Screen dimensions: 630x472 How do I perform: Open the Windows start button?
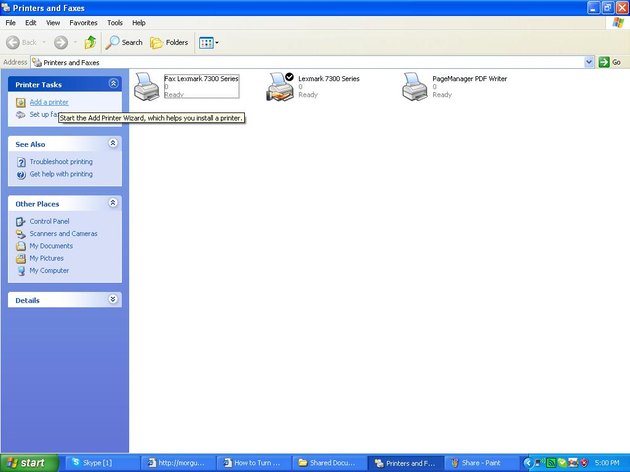click(x=29, y=463)
